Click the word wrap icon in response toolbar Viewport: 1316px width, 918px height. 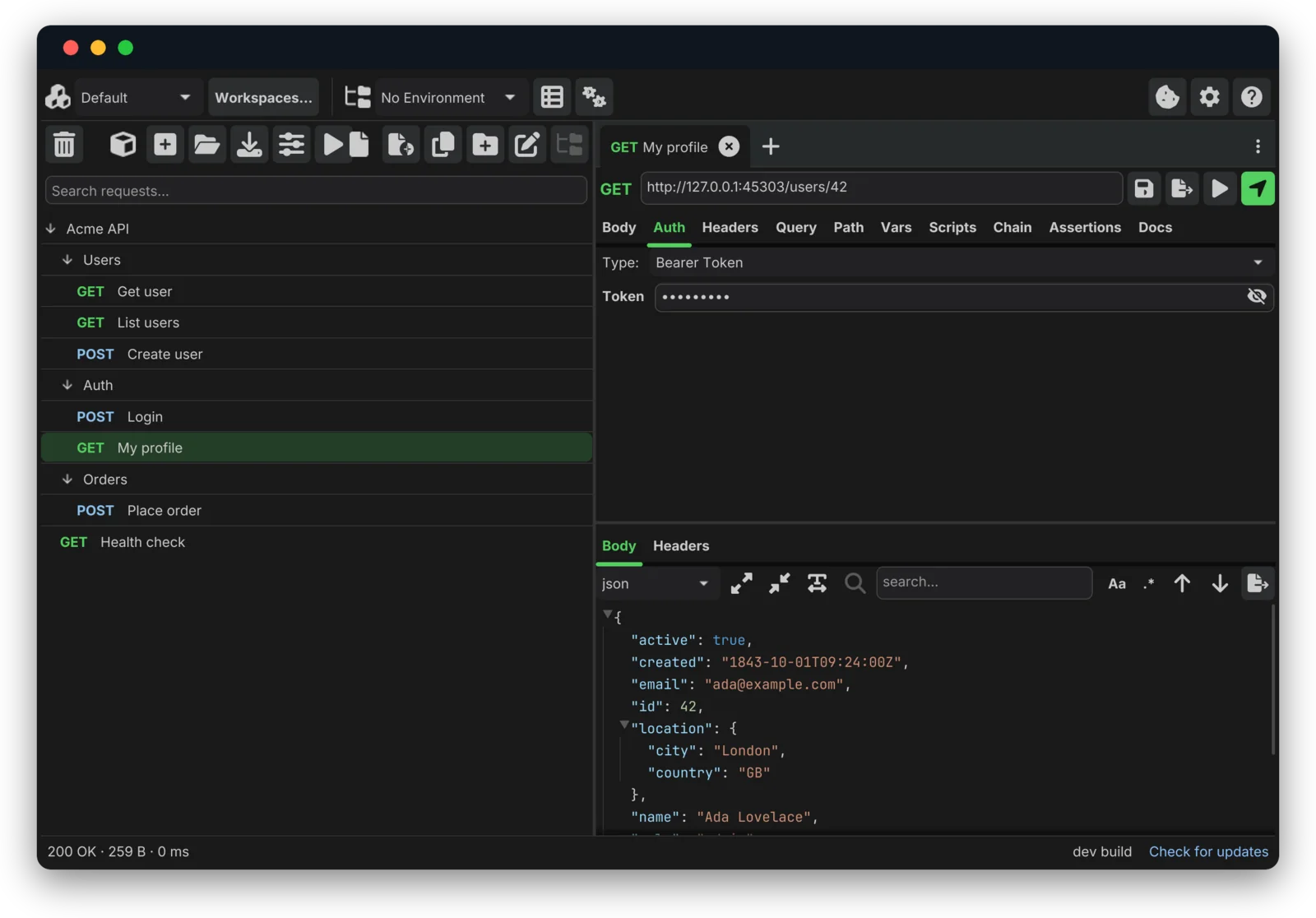point(817,583)
